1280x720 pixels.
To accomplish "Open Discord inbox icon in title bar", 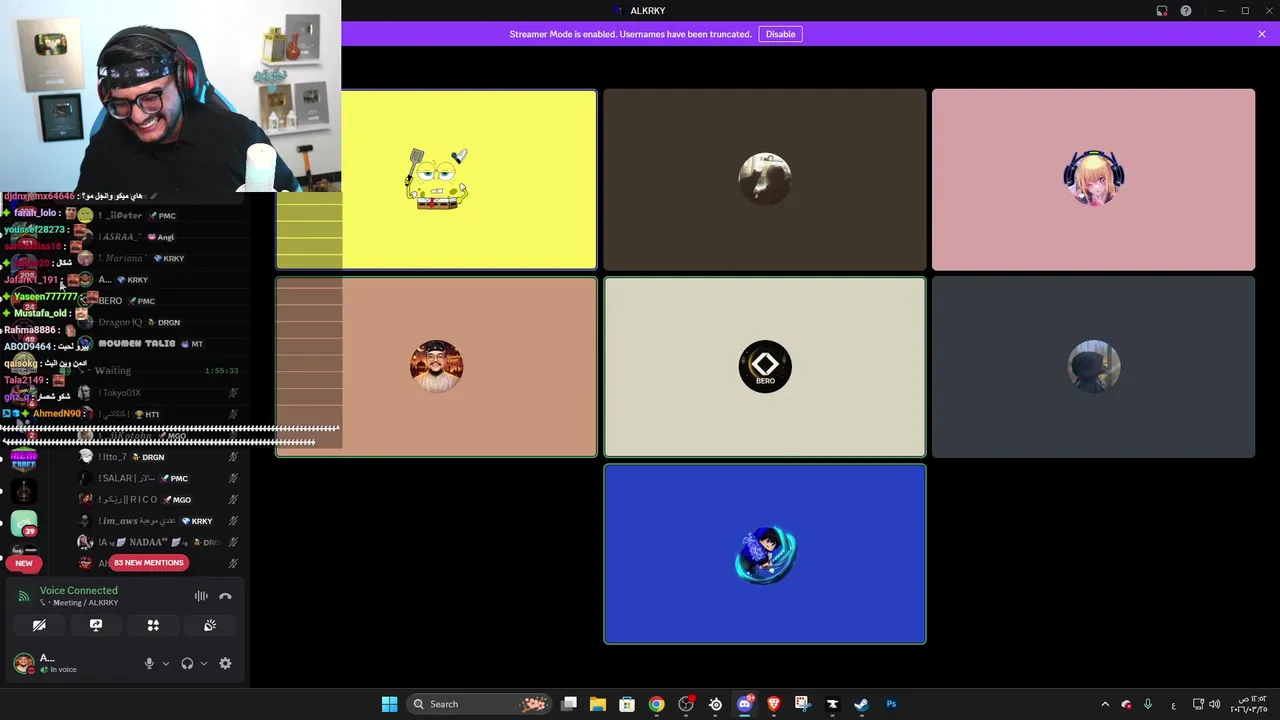I will click(x=1162, y=11).
